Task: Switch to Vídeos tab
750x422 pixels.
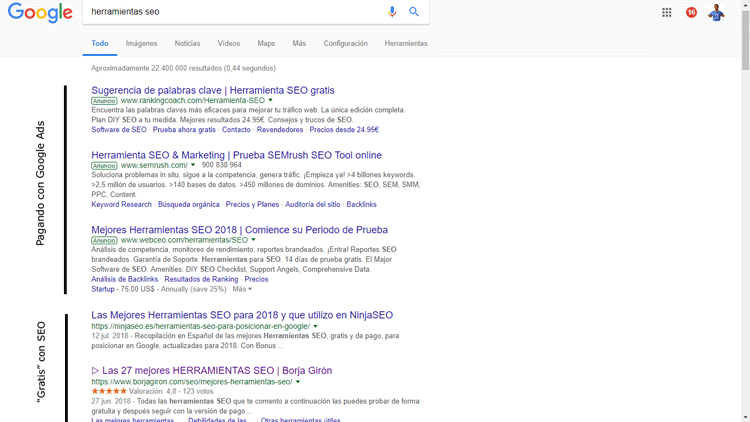Action: [229, 44]
